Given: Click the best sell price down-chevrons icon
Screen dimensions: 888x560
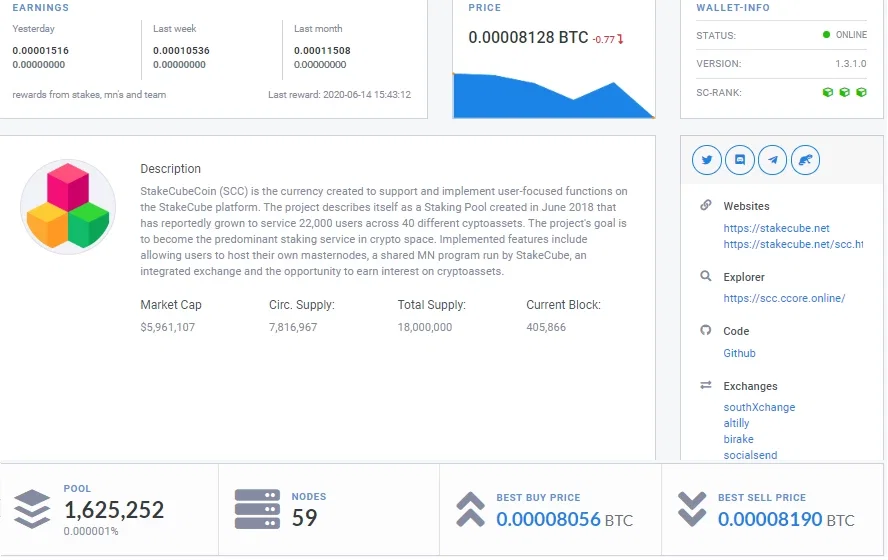Looking at the screenshot, I should tap(692, 510).
